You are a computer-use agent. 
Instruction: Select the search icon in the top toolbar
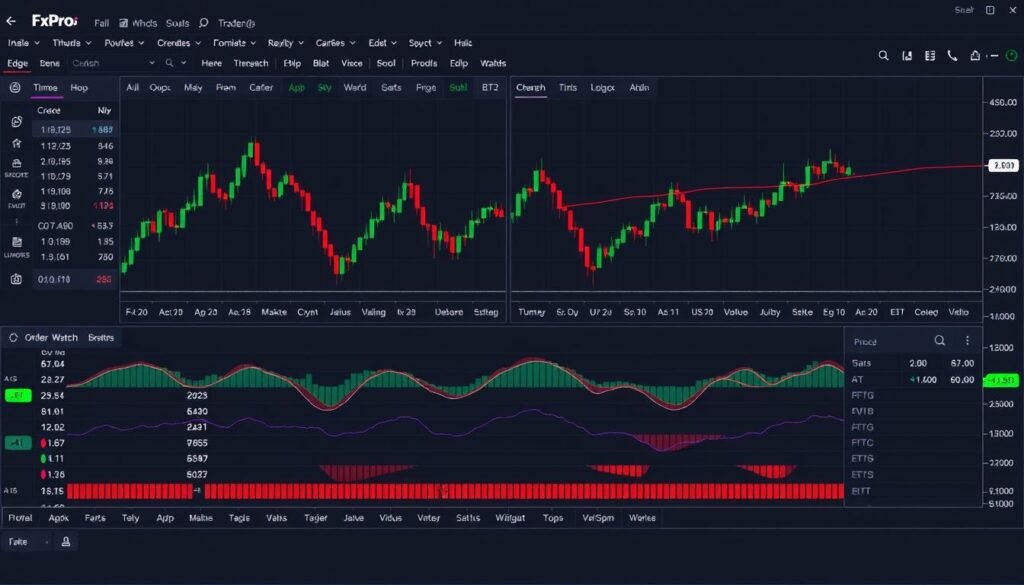(884, 56)
